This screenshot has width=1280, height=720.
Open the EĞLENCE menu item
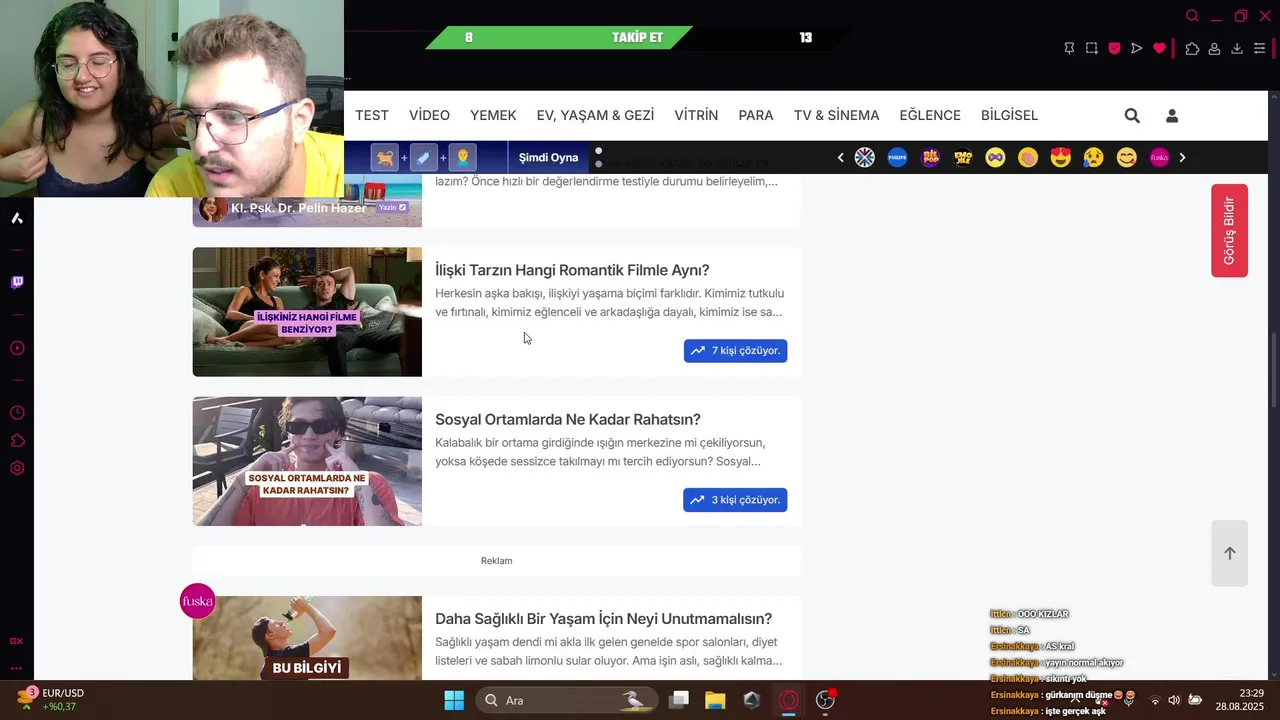(x=930, y=116)
